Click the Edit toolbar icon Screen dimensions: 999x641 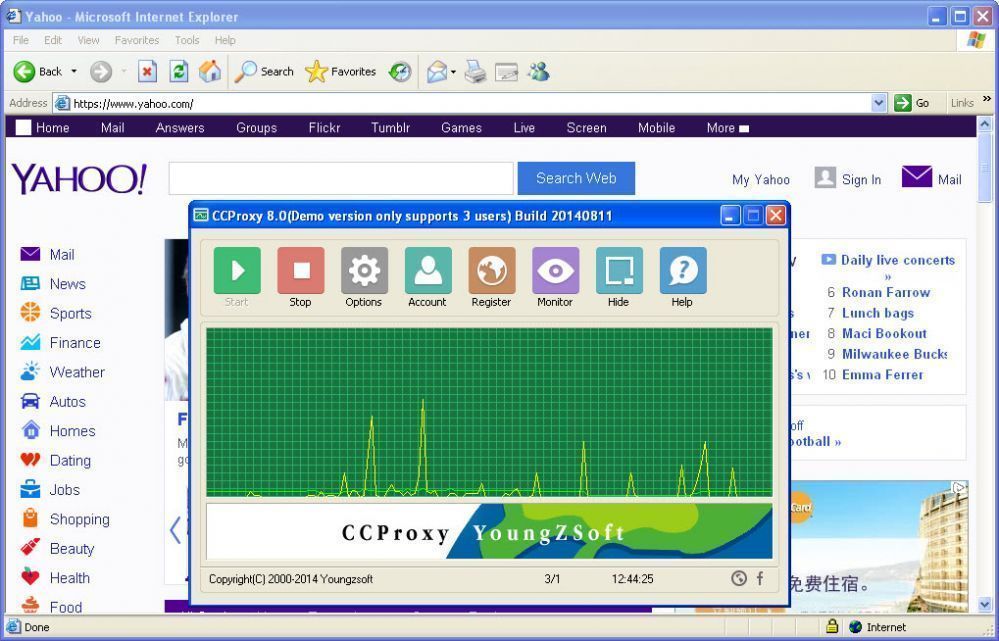pos(507,72)
